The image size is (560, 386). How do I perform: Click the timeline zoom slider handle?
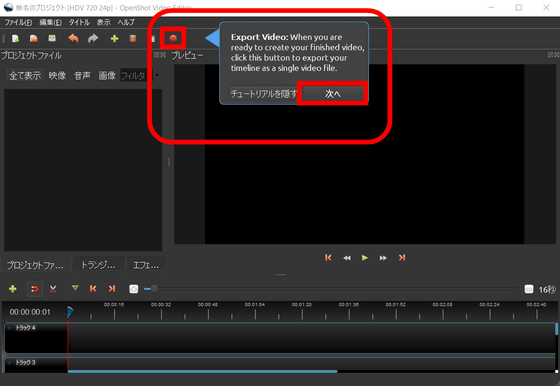click(x=154, y=289)
